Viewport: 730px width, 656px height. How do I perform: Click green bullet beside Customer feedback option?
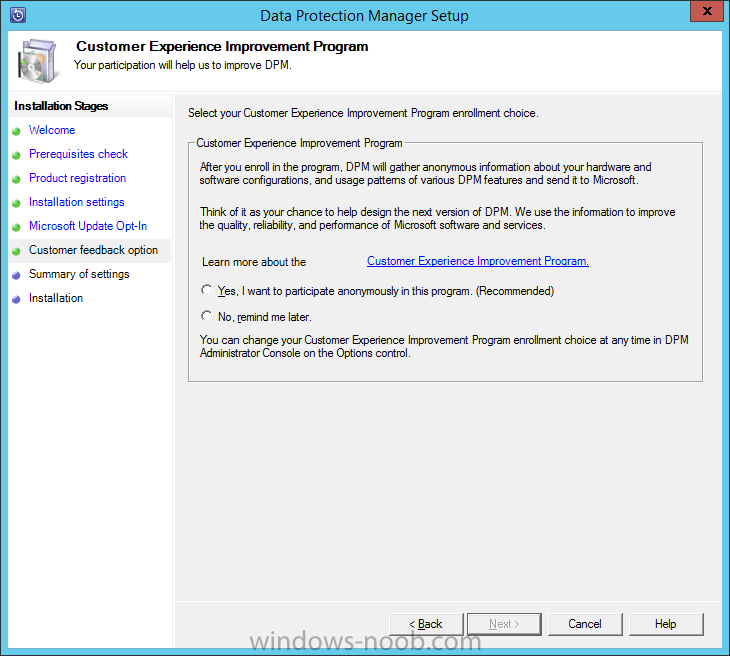coord(16,251)
